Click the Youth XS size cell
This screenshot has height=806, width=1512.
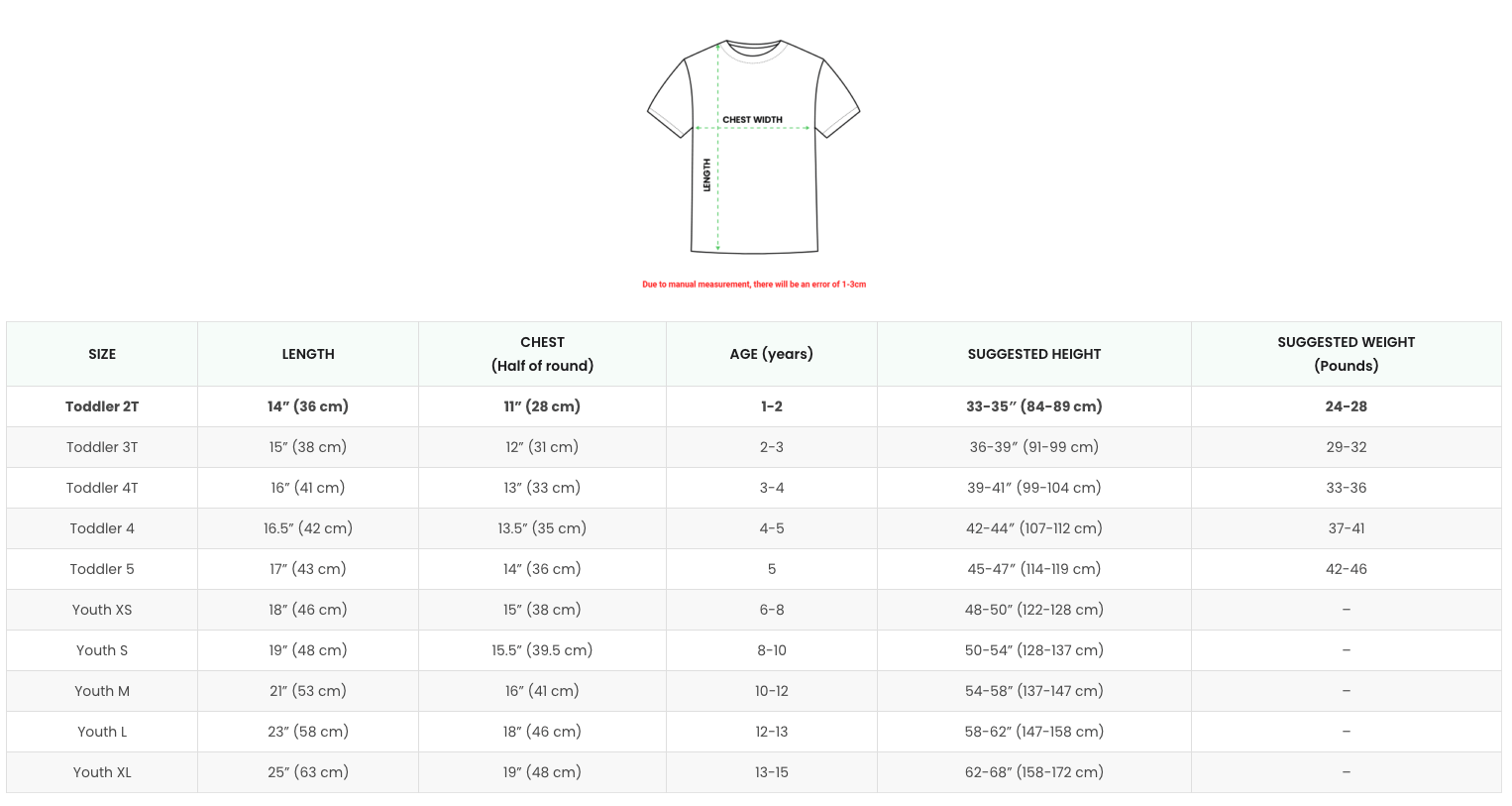[102, 610]
